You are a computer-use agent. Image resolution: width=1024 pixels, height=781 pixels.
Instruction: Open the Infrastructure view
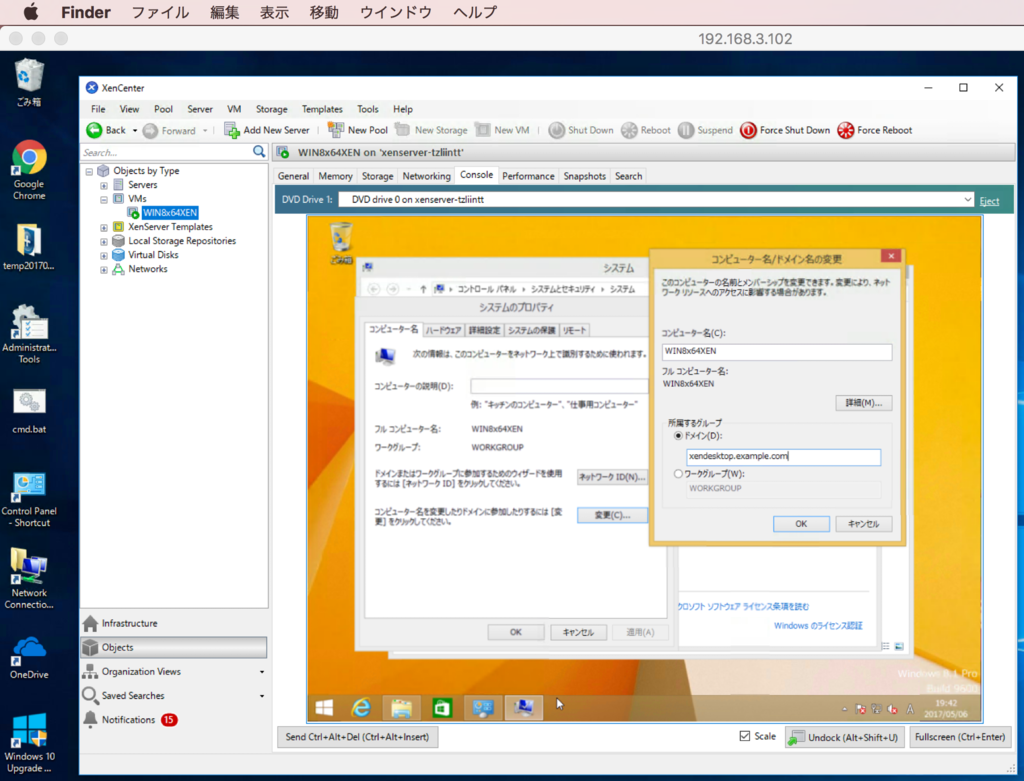(x=129, y=624)
